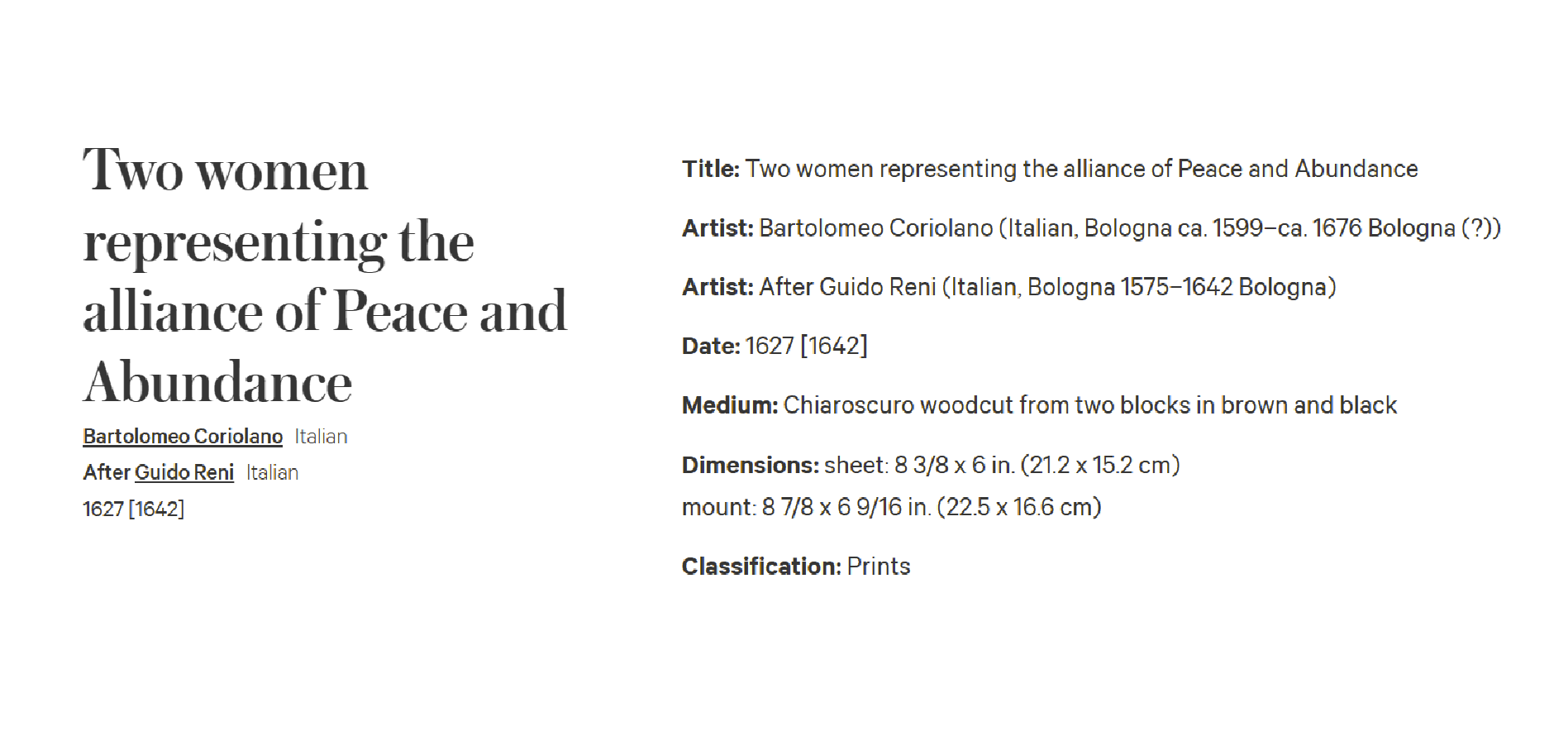Click the Prints classification value
Image resolution: width=1568 pixels, height=746 pixels.
879,567
